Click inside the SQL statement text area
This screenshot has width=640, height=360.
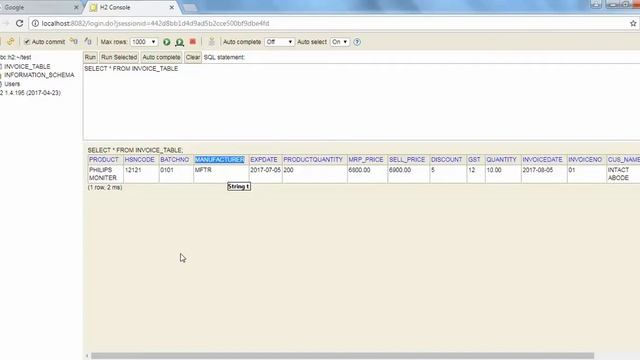tap(362, 102)
